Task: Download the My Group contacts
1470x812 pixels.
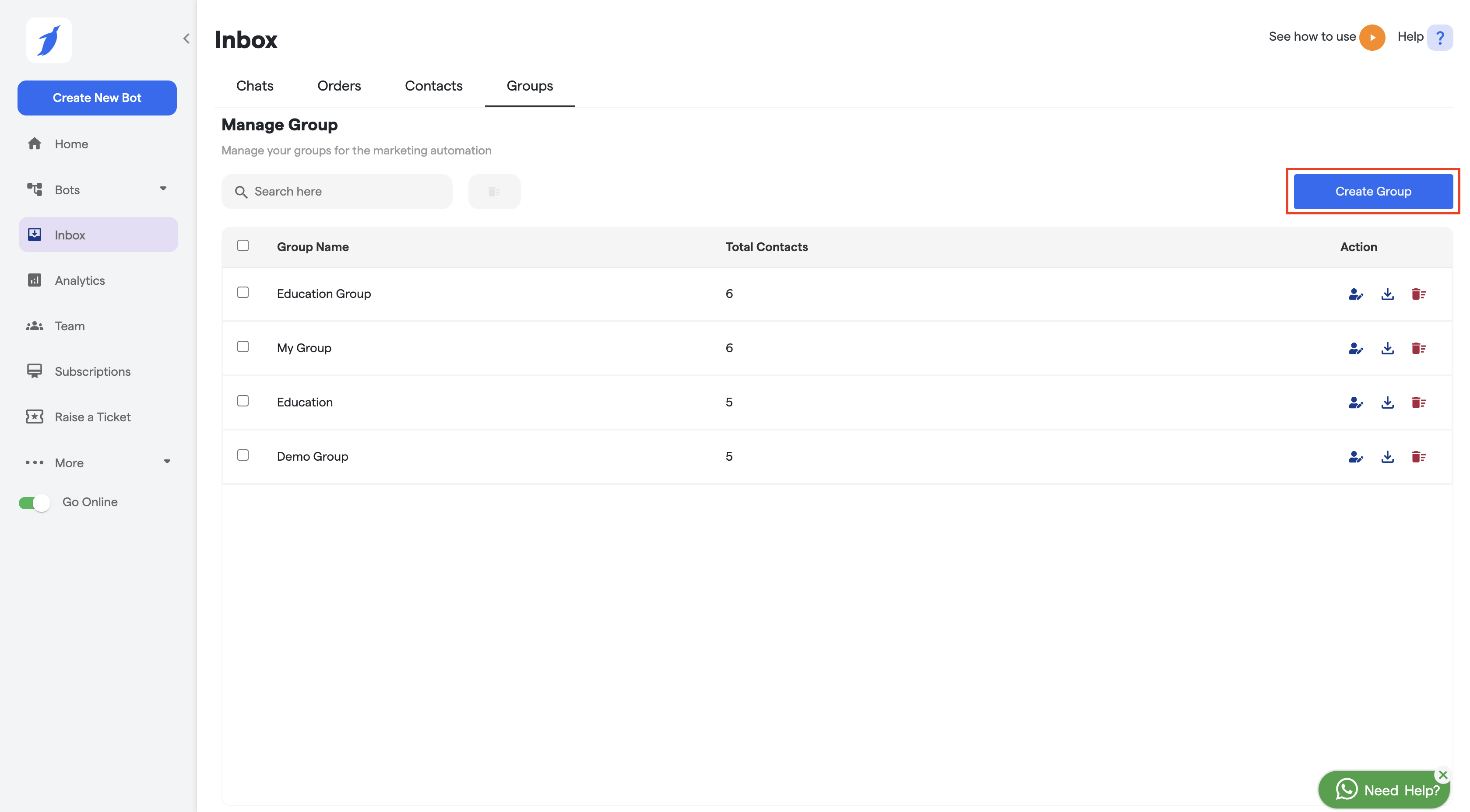Action: coord(1387,348)
